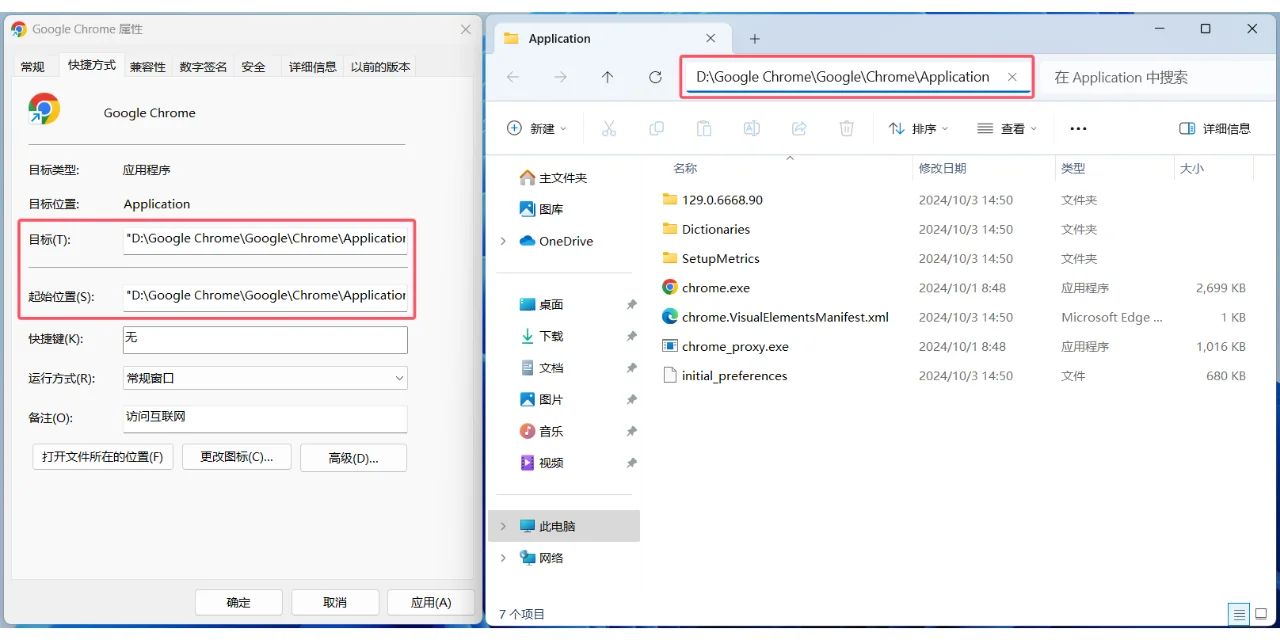Click the 高级 button
1280x640 pixels.
[x=353, y=458]
